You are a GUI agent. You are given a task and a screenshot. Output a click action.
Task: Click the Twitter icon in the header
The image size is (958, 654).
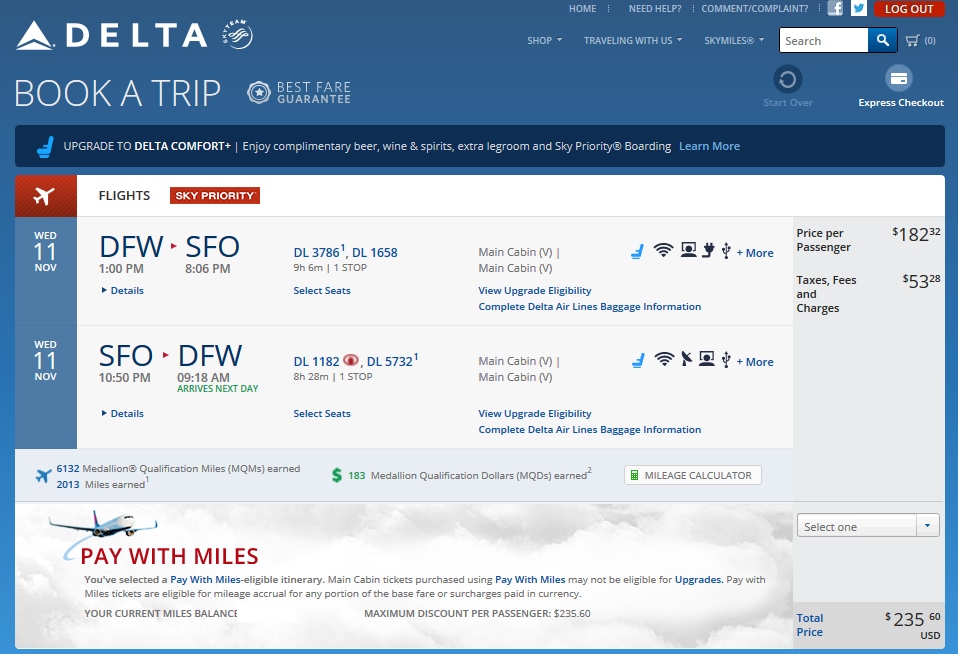point(859,9)
